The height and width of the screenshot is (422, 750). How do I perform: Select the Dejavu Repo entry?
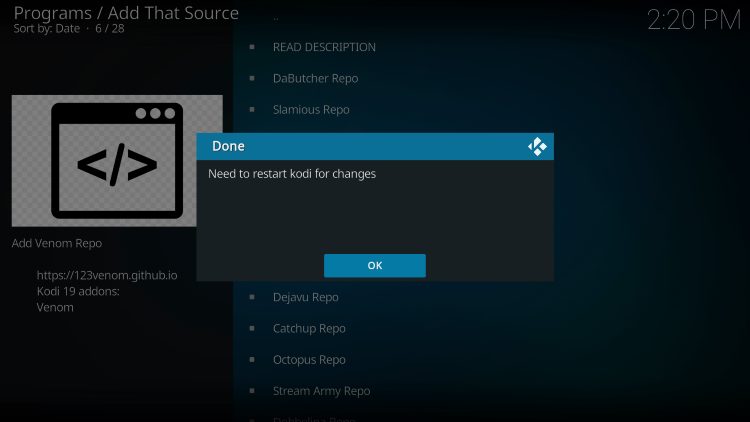[306, 297]
